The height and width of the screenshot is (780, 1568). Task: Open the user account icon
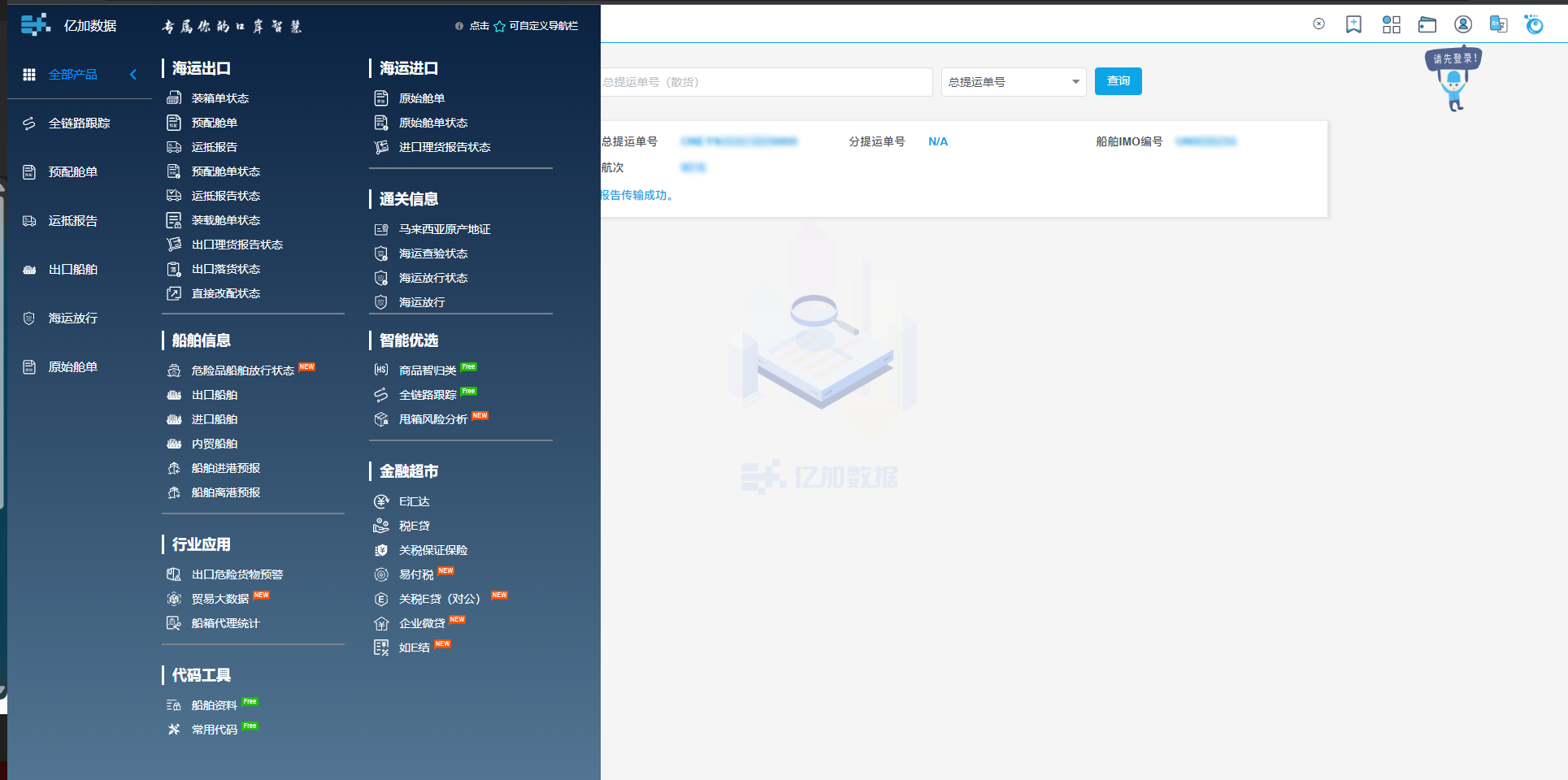[x=1463, y=24]
